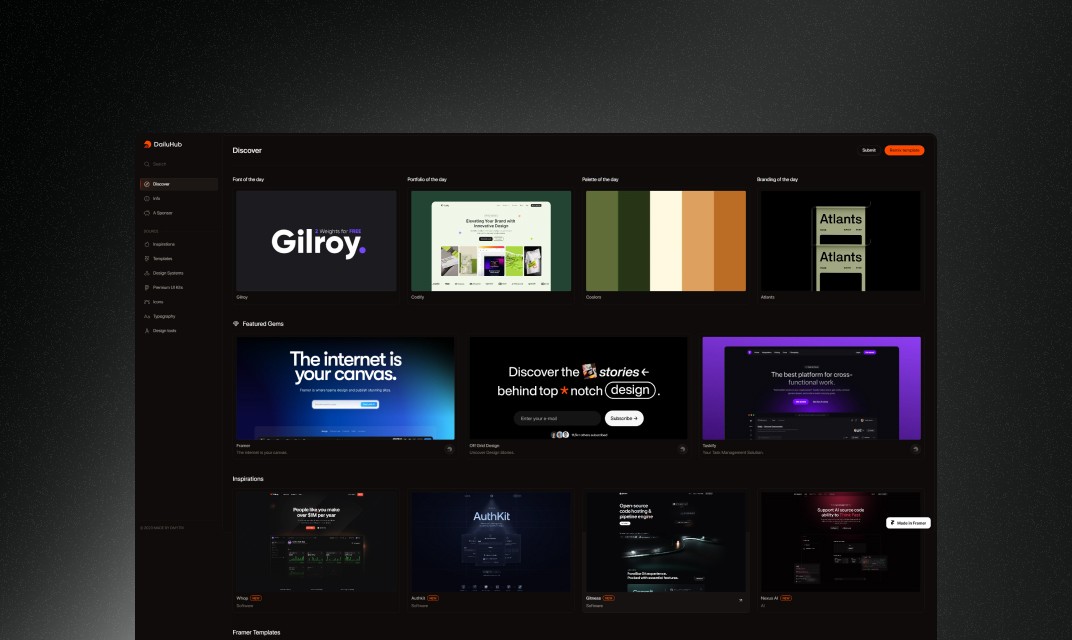Click the 'Featured Gems' heading text

click(263, 323)
